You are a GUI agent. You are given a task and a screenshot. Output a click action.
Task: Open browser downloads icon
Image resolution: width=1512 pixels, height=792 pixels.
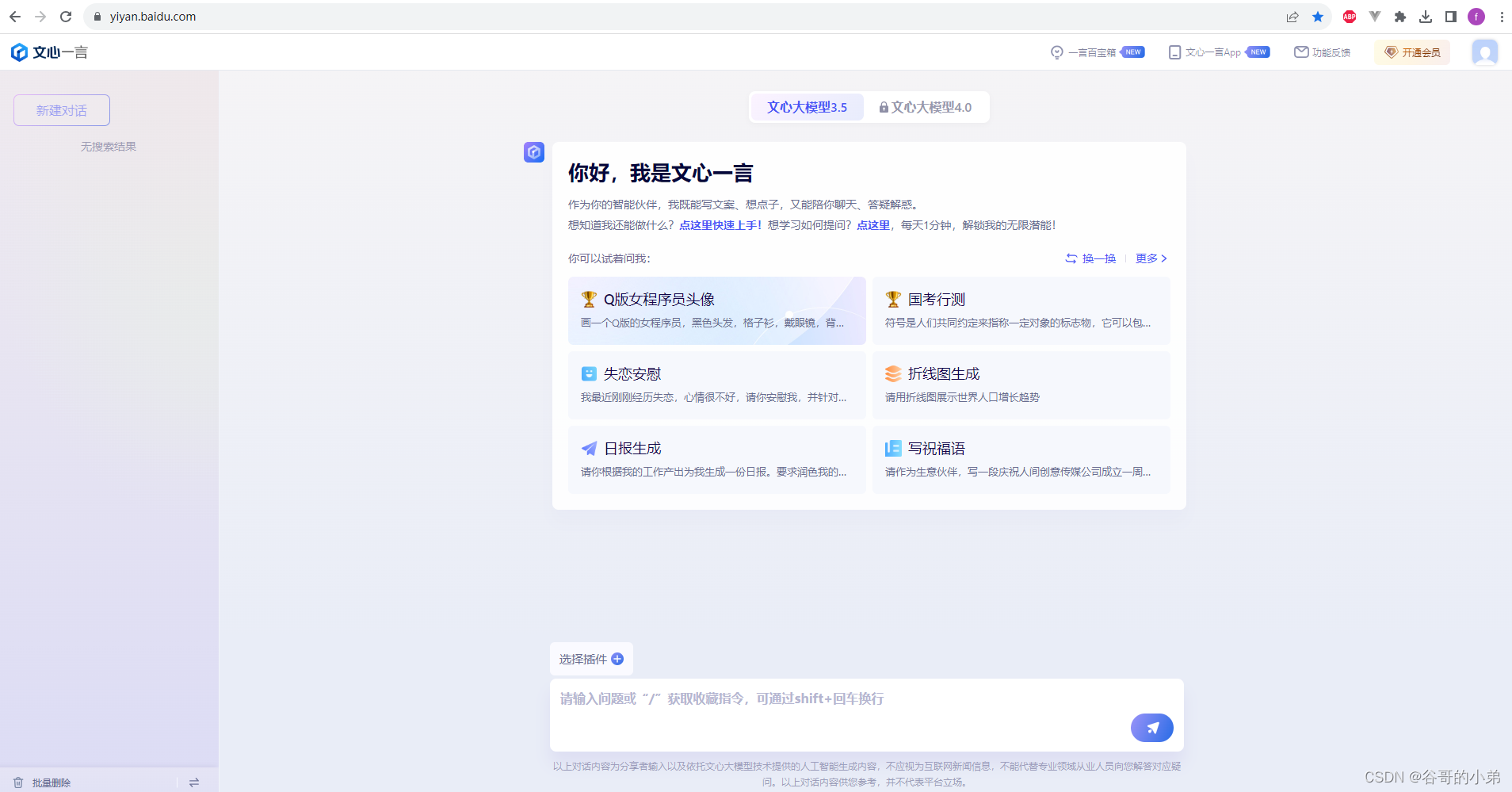pyautogui.click(x=1426, y=17)
